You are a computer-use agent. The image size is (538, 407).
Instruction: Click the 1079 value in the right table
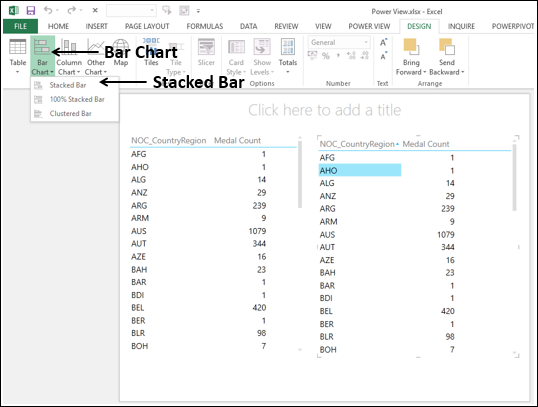click(x=446, y=235)
